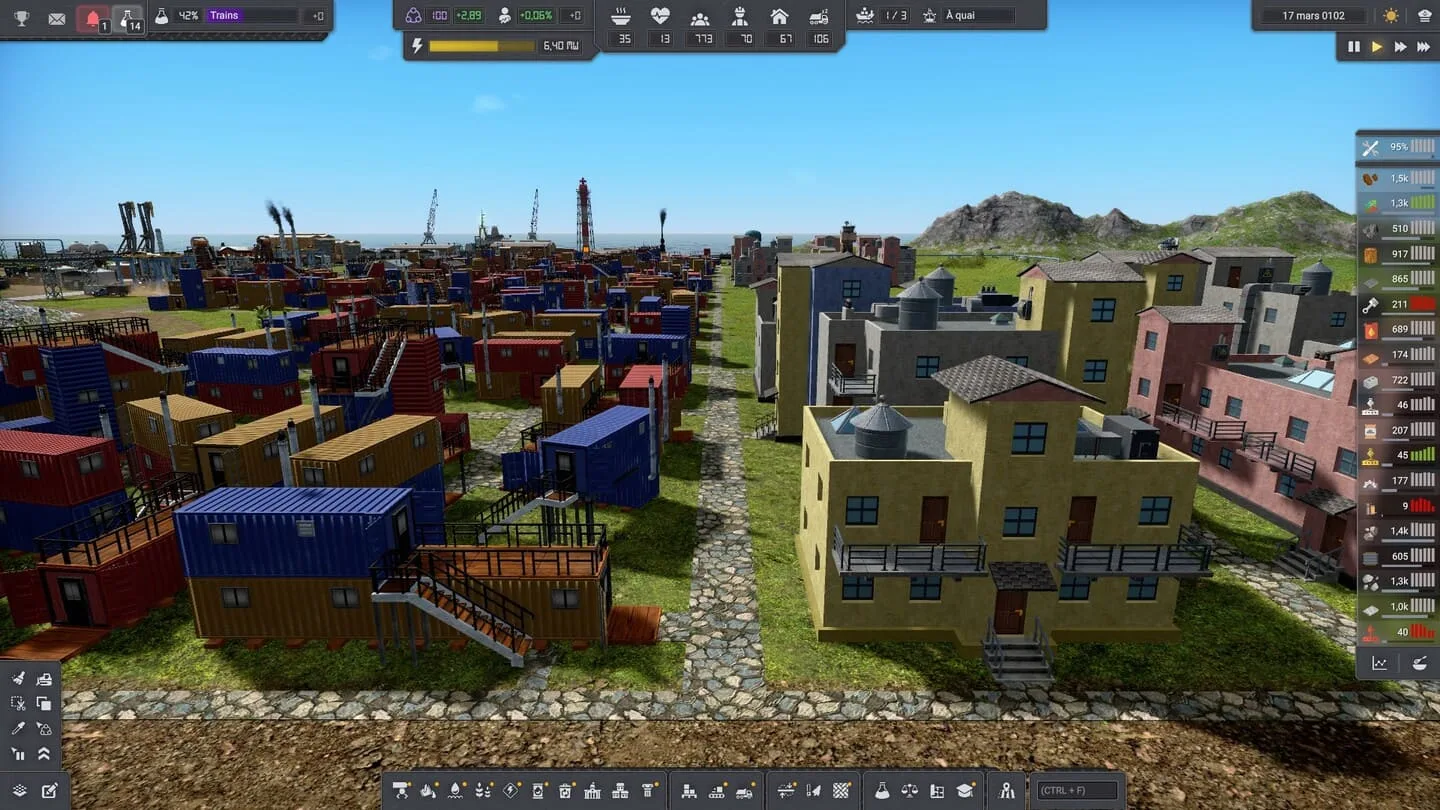Click the yellow electricity power bar
Screen dimensions: 1440x810
point(481,46)
